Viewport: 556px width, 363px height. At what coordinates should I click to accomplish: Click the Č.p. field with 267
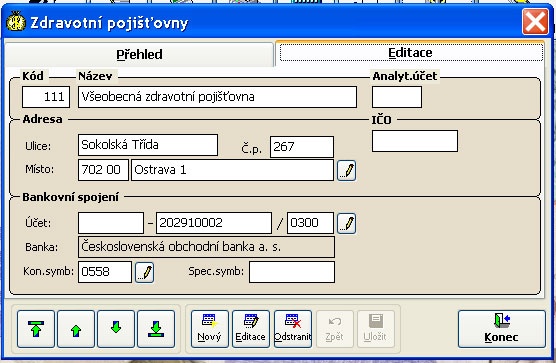(302, 147)
